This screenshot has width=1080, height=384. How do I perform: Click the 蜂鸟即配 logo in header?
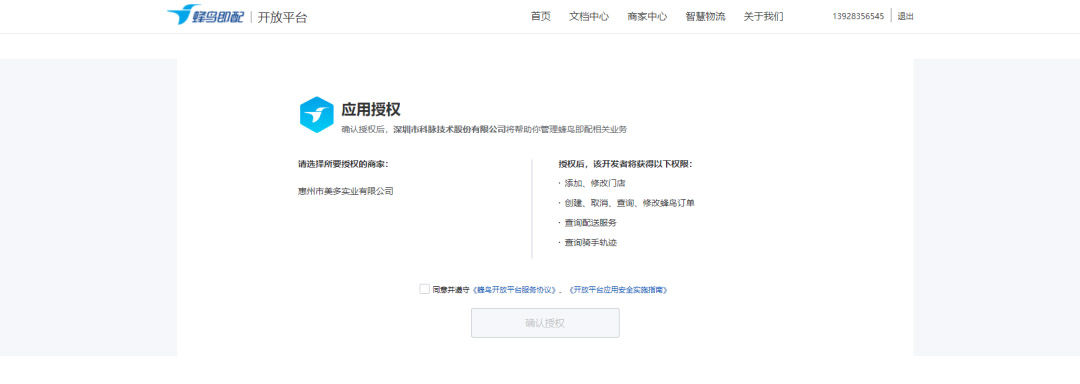click(x=205, y=15)
